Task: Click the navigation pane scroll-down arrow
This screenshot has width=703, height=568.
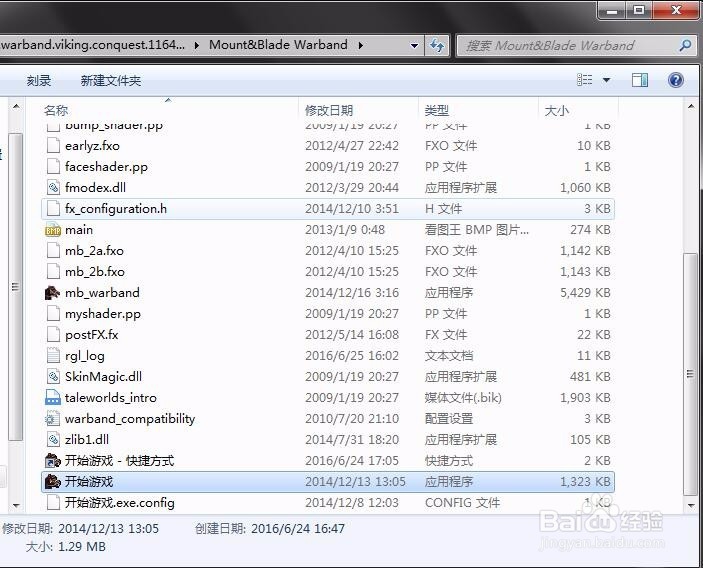Action: point(16,505)
